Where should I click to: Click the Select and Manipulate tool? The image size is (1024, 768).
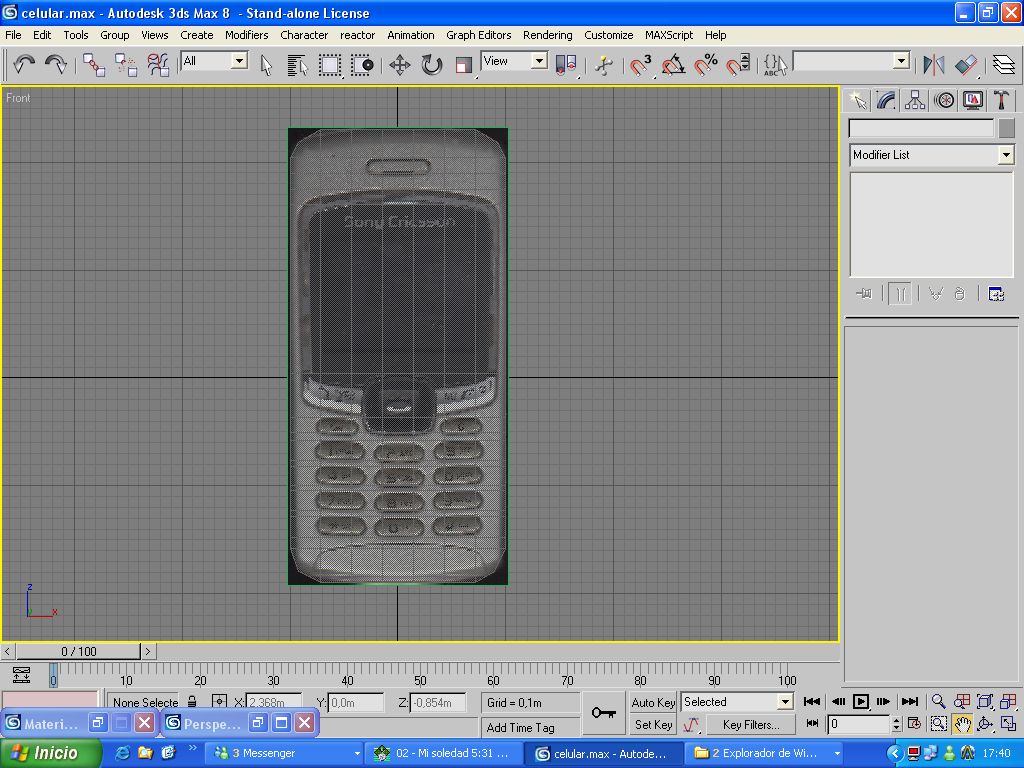pos(604,65)
